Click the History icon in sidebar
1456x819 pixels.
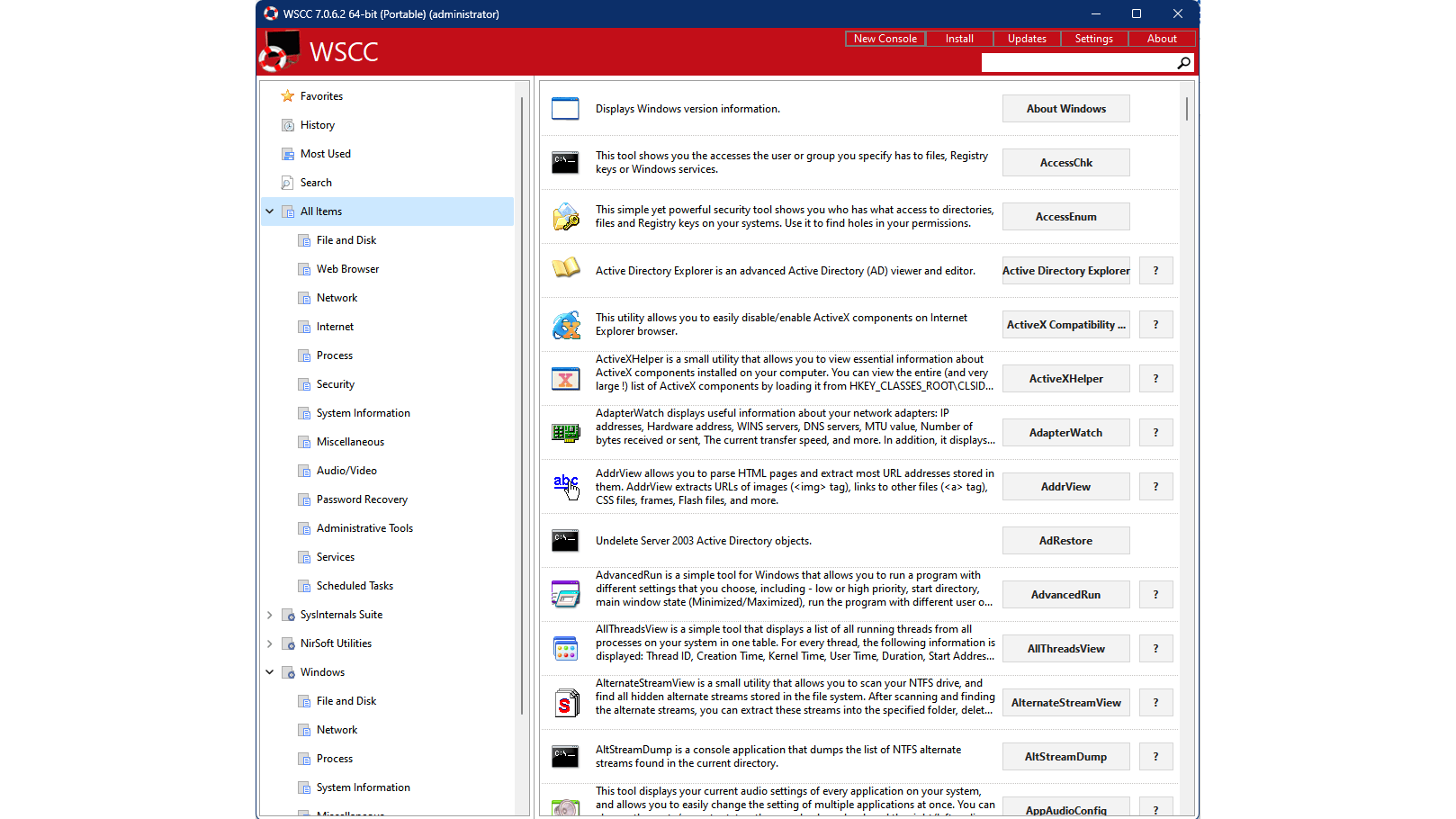pyautogui.click(x=288, y=125)
